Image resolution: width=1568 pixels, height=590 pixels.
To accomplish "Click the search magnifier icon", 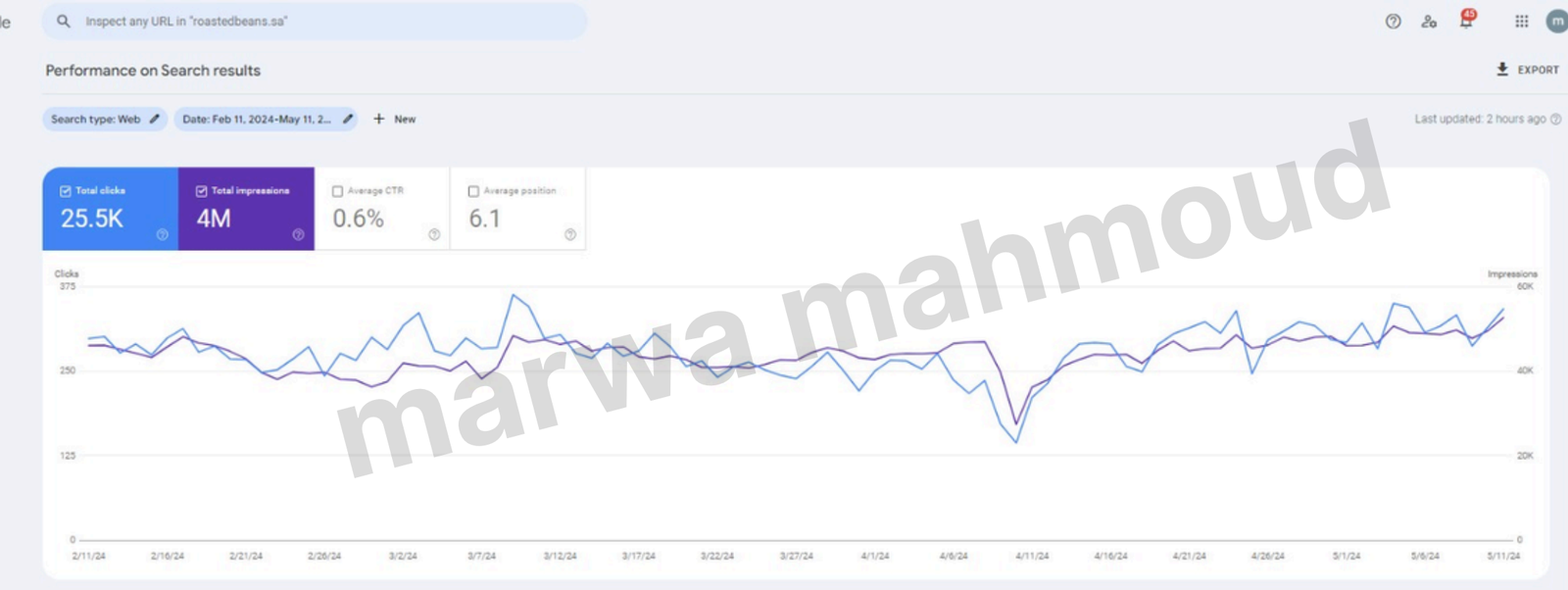I will click(64, 21).
